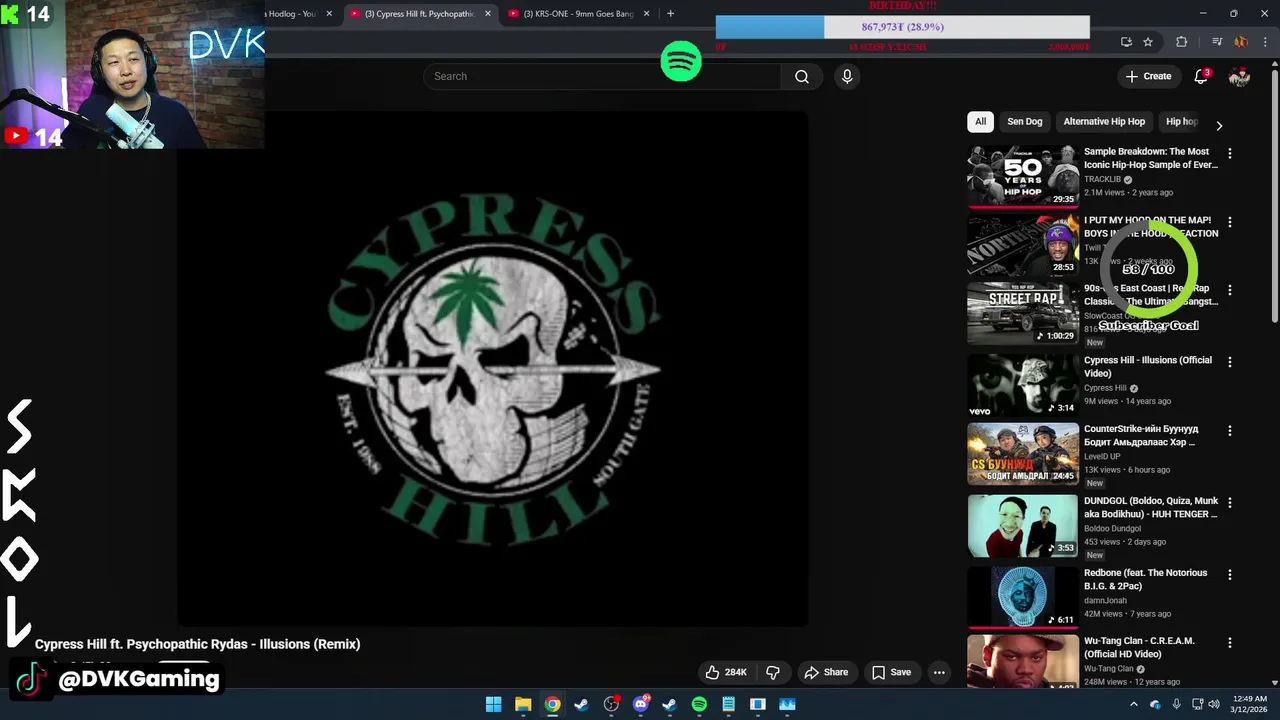The width and height of the screenshot is (1280, 720).
Task: Open the Redbone 6:11 video thumbnail
Action: tap(1022, 597)
